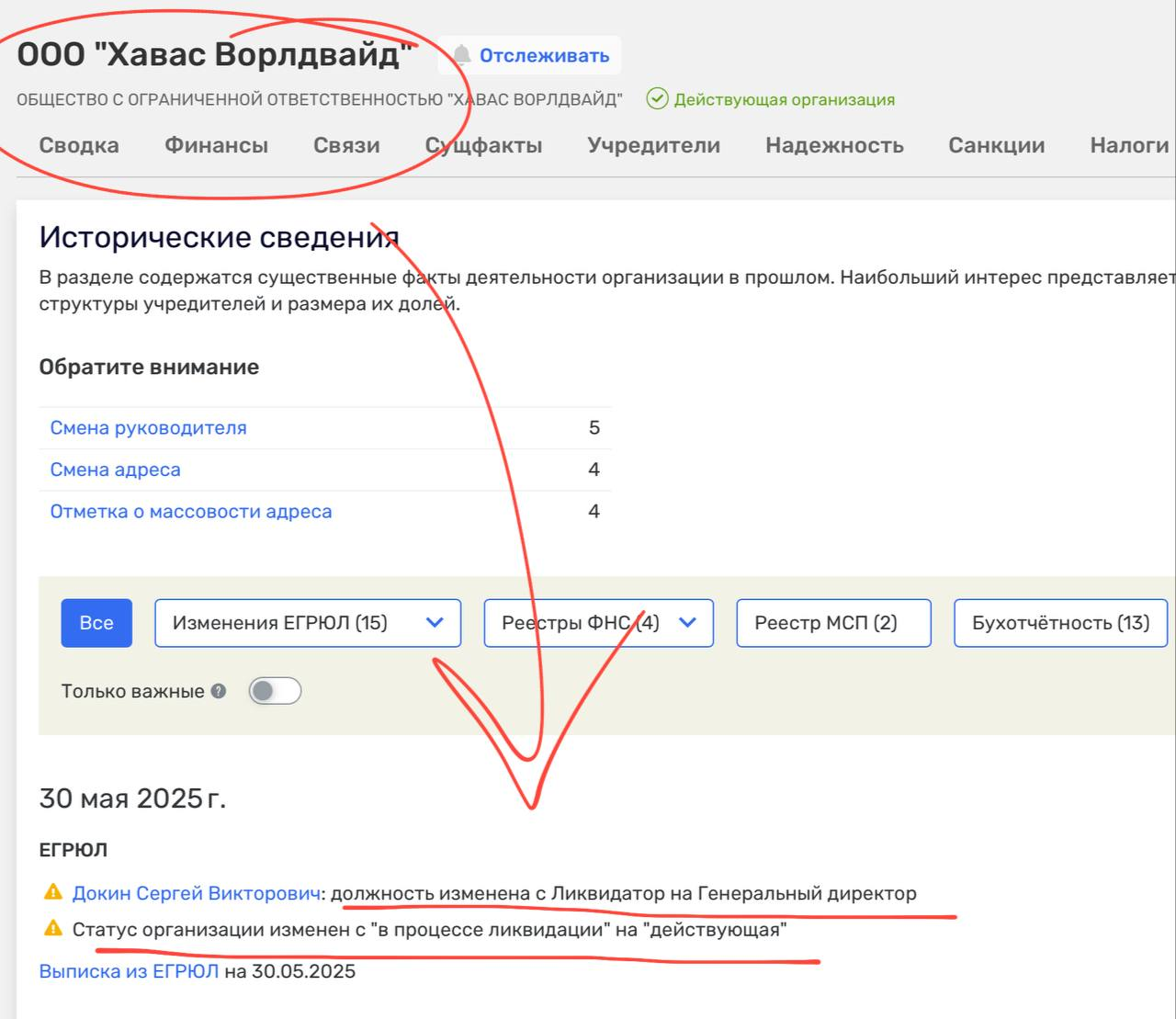Toggle the Только важные switch
The image size is (1176, 1019).
[x=275, y=691]
